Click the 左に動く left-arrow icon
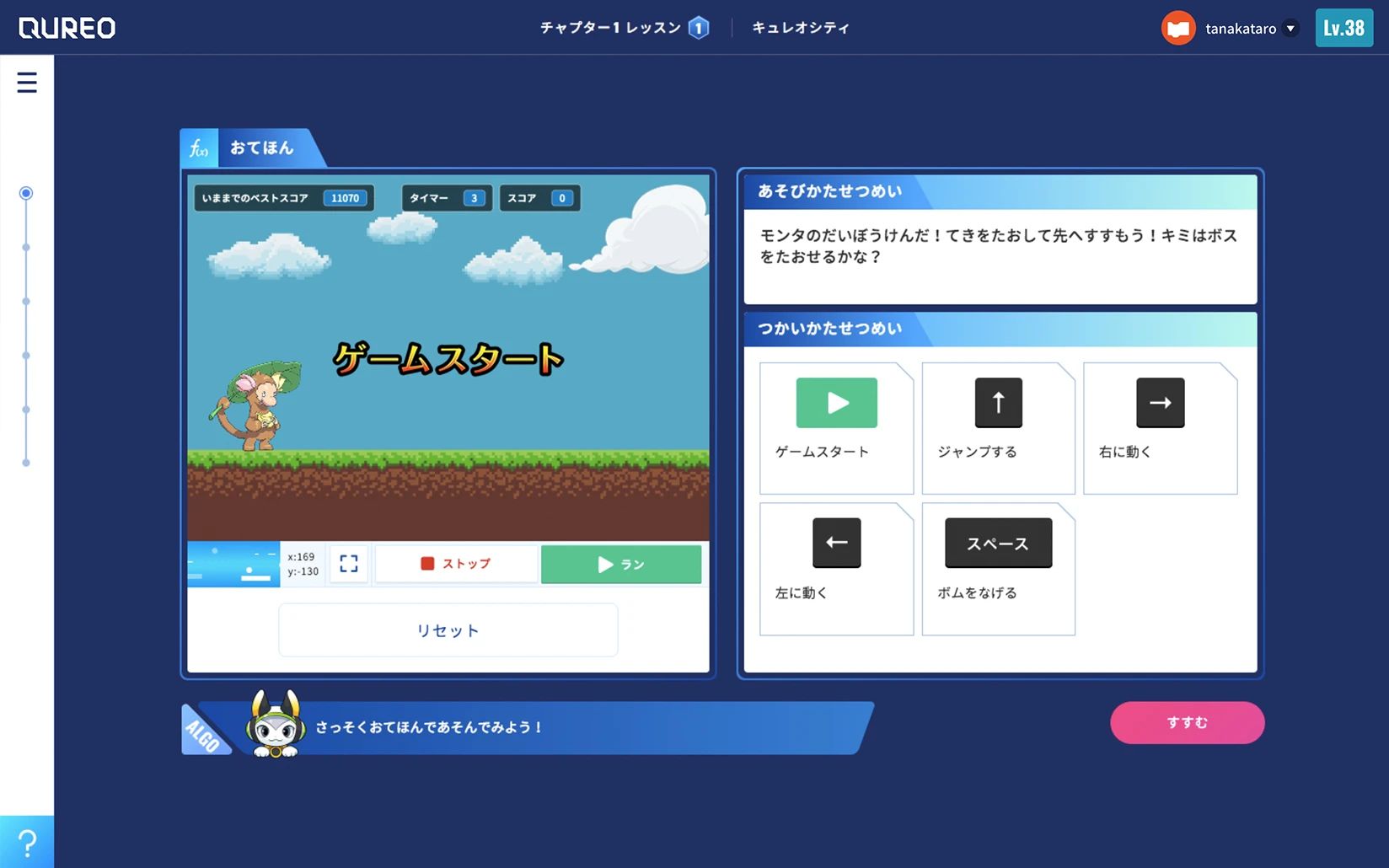 [x=835, y=543]
